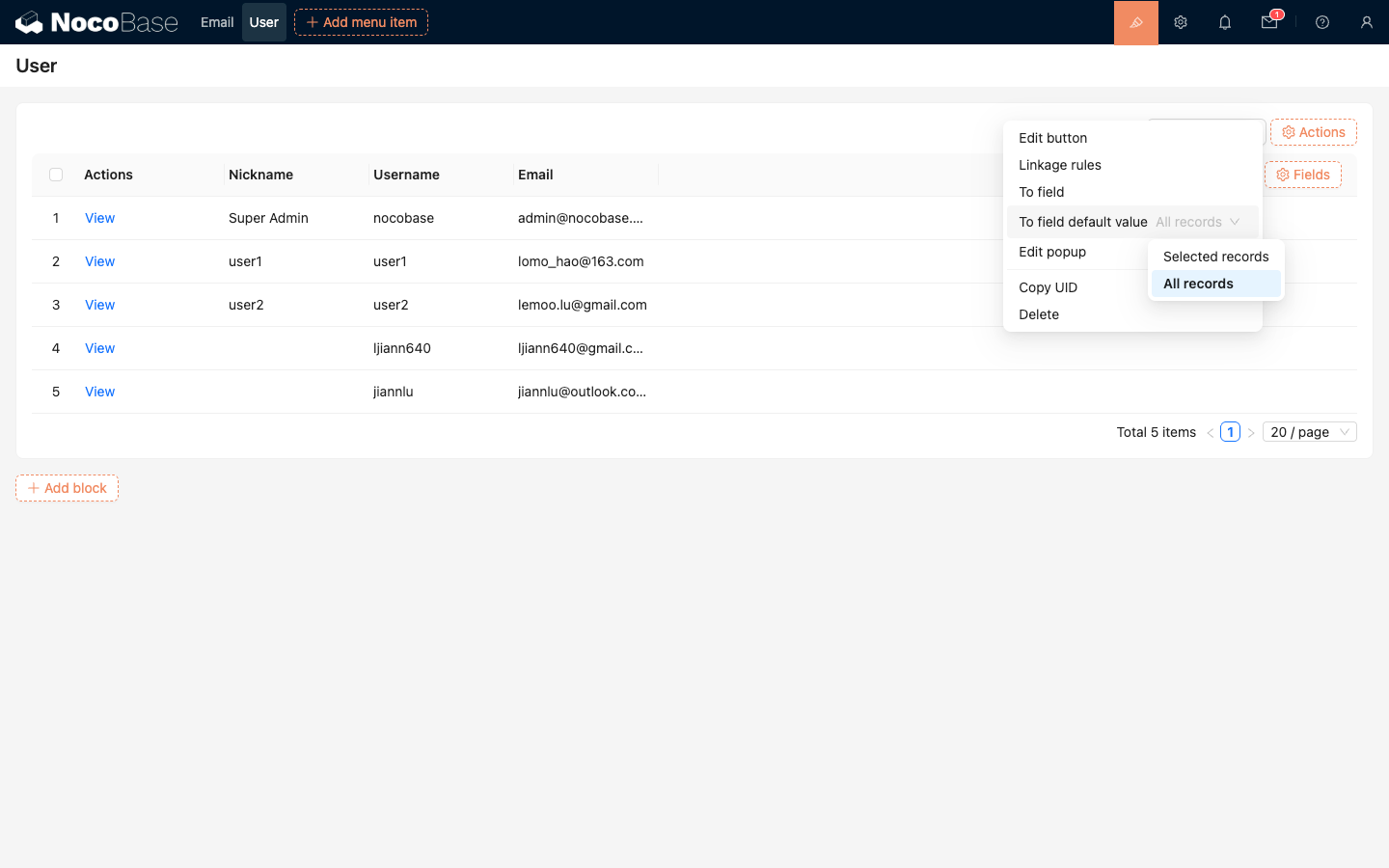Toggle the select-all checkbox in table header
The height and width of the screenshot is (868, 1389).
[56, 175]
